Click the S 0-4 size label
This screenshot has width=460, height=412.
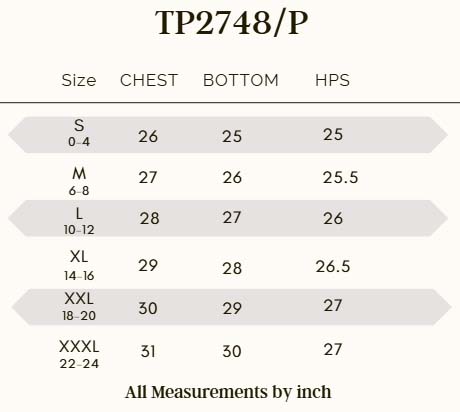[x=79, y=133]
